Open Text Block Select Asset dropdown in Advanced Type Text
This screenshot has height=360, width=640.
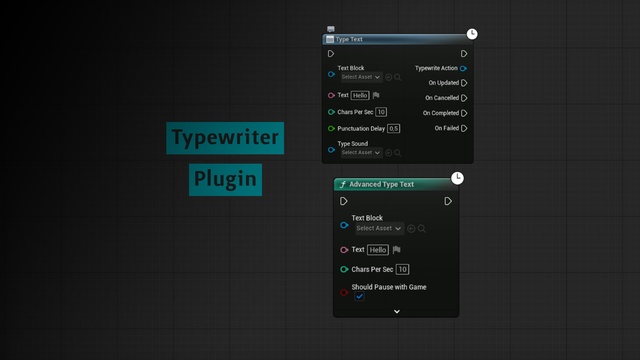click(x=379, y=229)
